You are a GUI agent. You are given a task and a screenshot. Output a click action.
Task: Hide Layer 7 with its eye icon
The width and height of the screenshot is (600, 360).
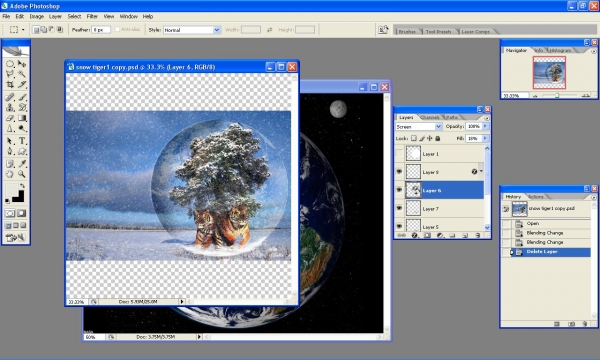399,208
